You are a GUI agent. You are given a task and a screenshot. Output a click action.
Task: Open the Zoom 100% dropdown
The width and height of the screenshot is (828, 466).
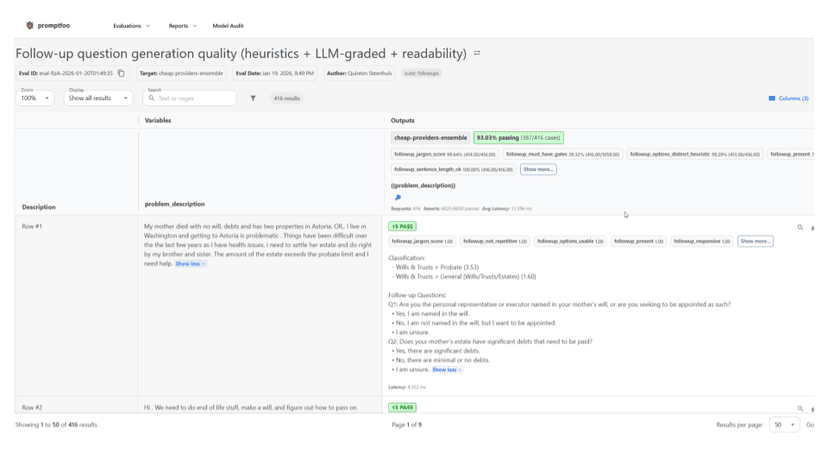[35, 98]
